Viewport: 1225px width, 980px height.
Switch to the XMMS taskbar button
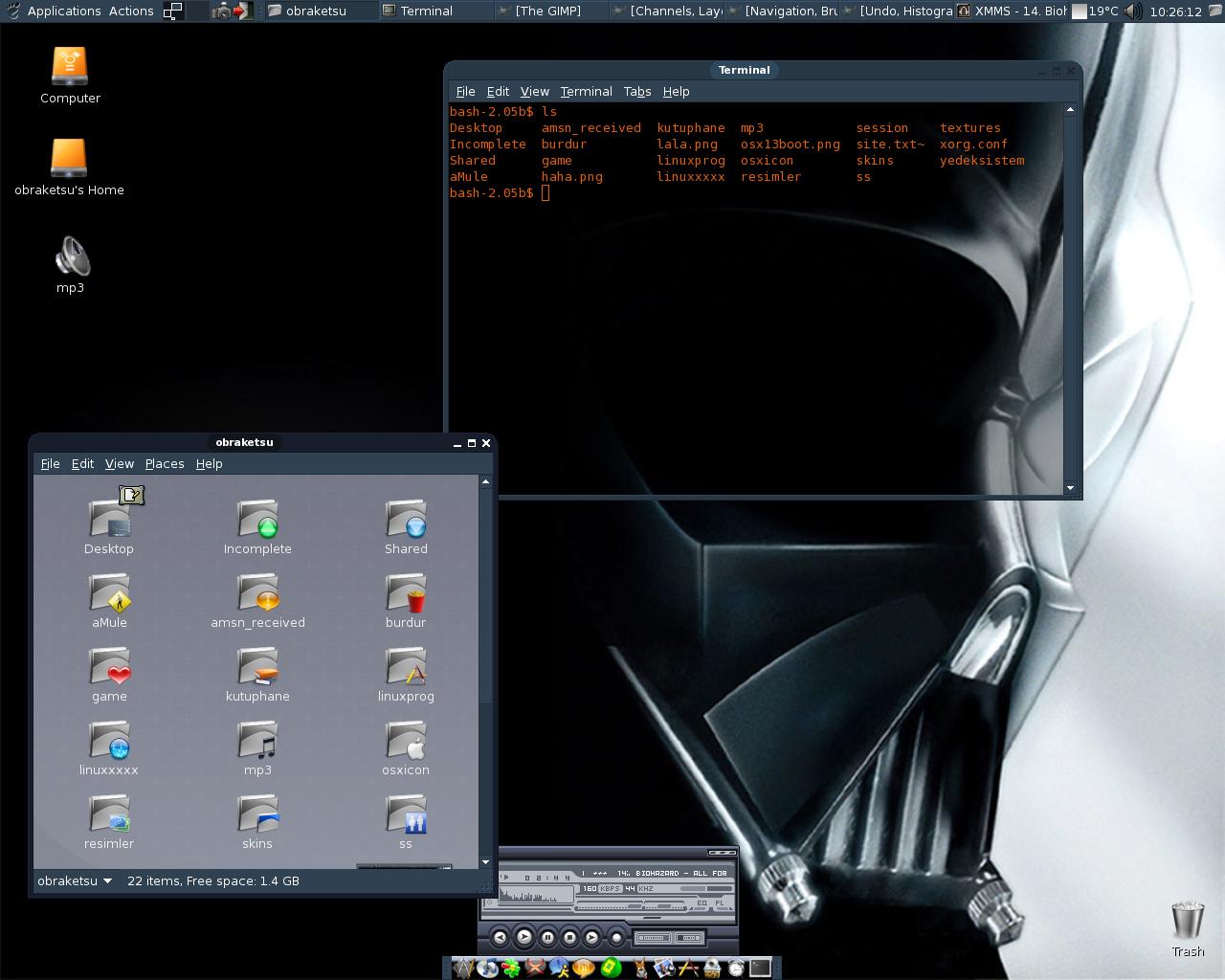coord(1012,11)
